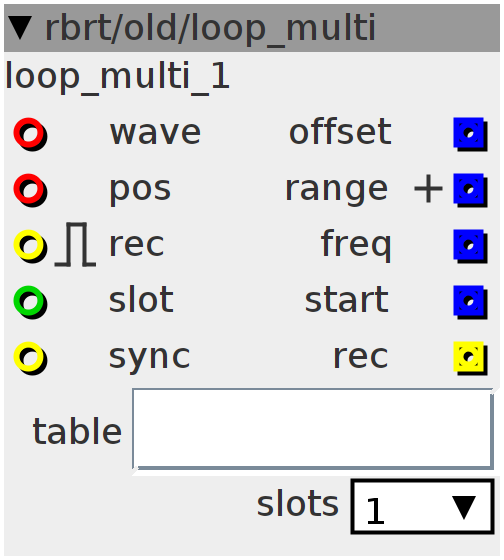
Task: Click the red wave inlet port
Action: click(x=30, y=134)
